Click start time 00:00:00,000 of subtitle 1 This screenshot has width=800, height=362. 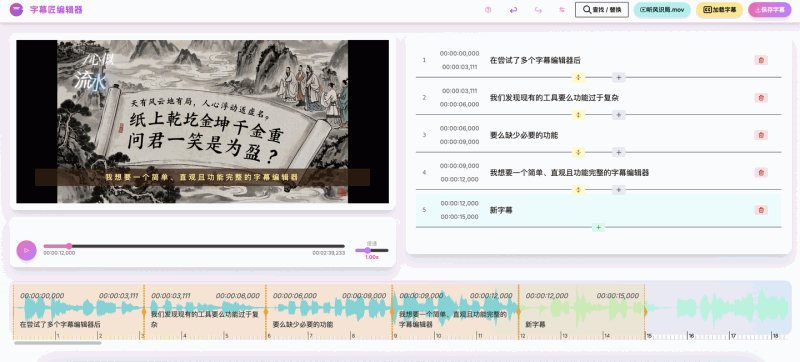[x=460, y=54]
